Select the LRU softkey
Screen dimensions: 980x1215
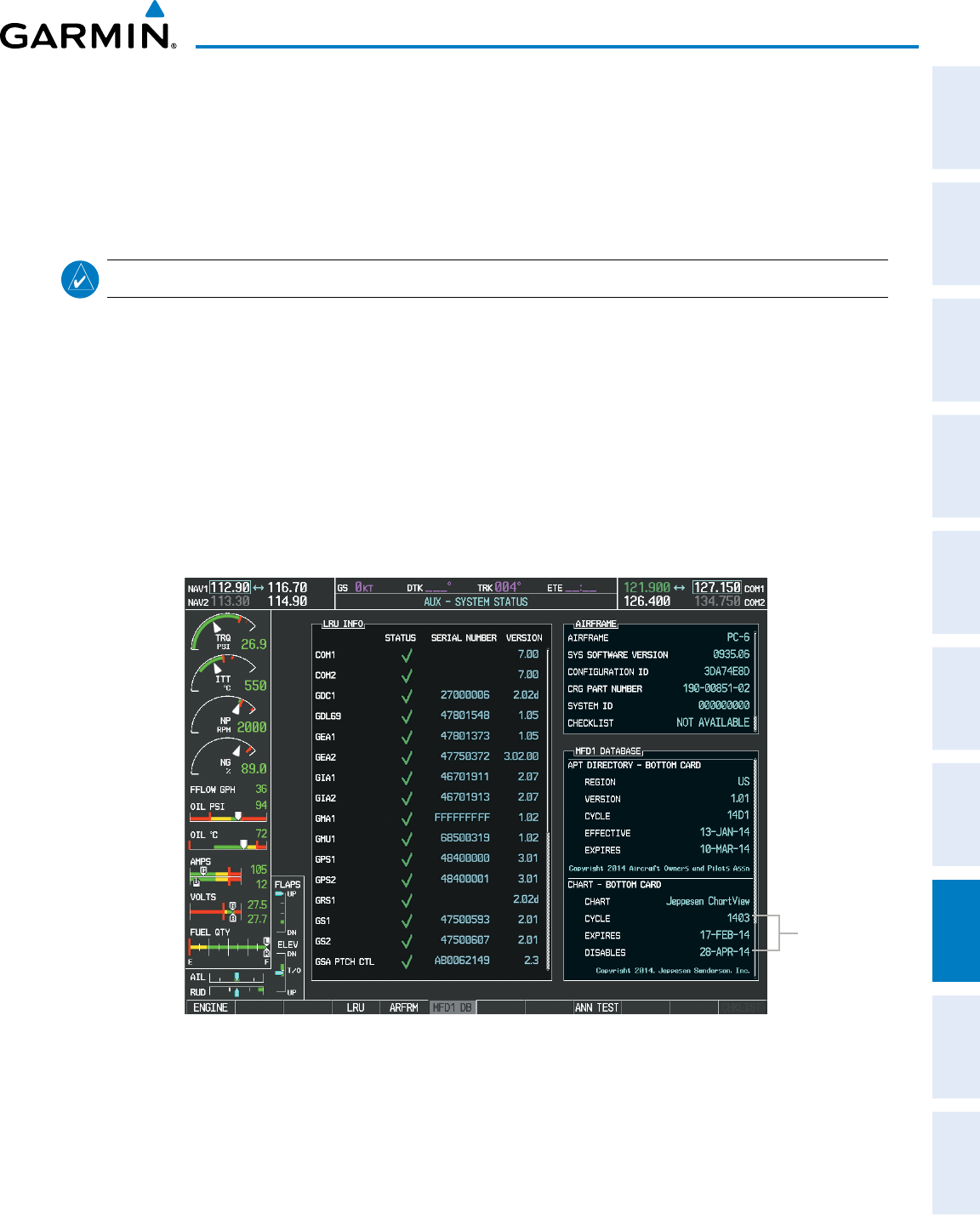coord(356,1007)
